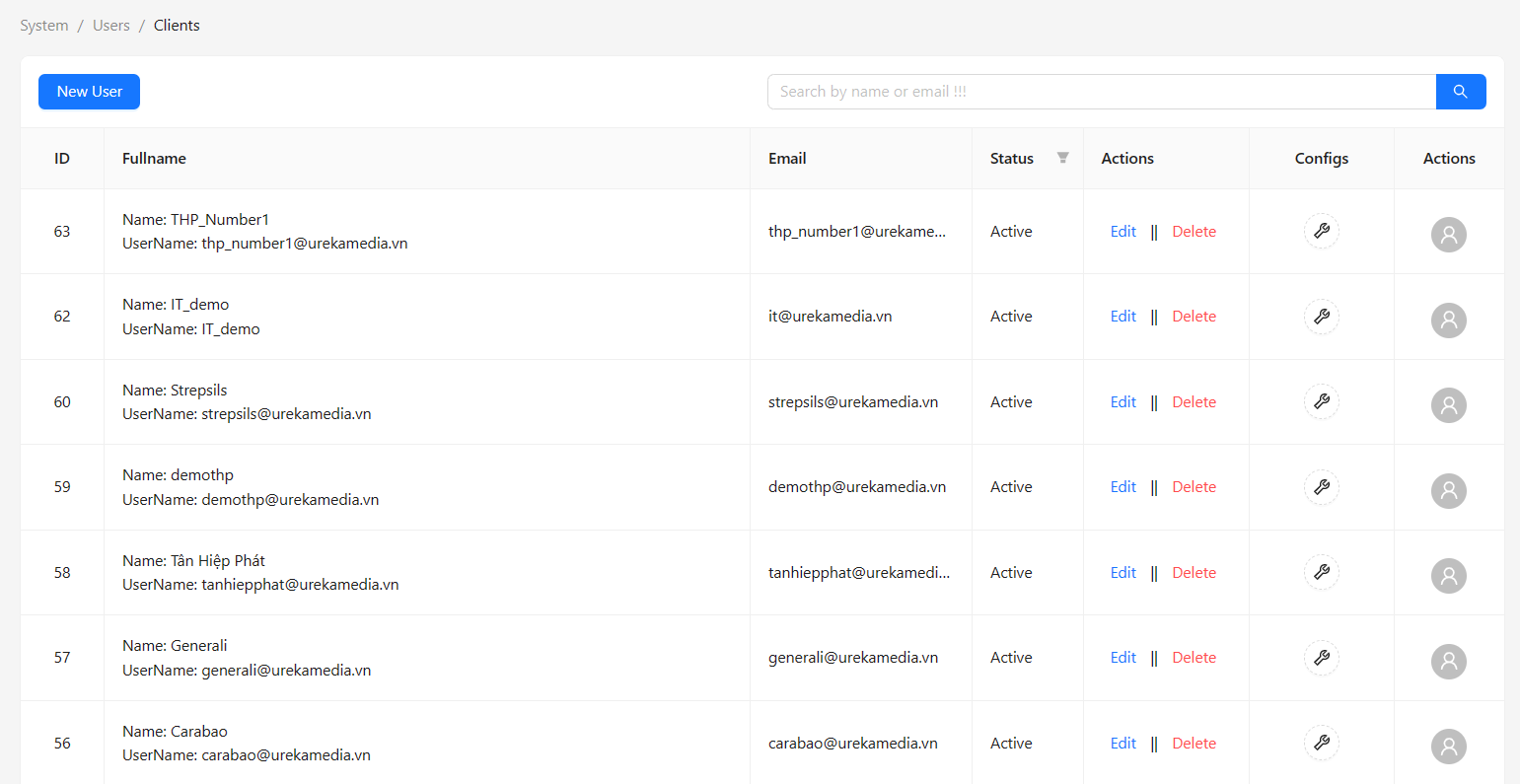Click user avatar icon for Generali
The height and width of the screenshot is (784, 1520).
click(1449, 661)
